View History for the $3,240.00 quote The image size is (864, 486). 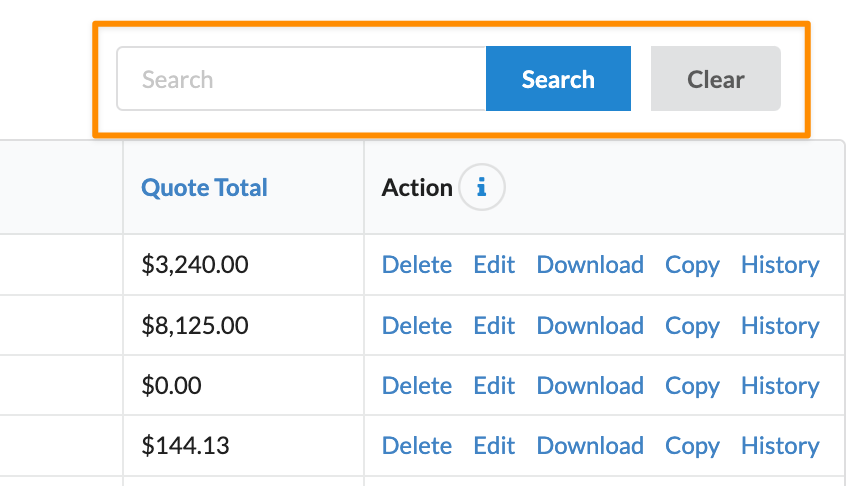coord(780,265)
